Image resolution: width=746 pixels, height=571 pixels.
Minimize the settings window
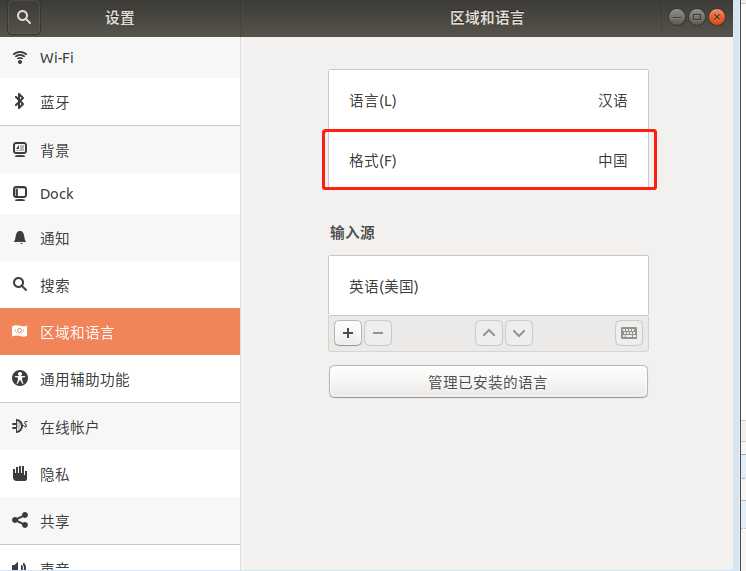click(677, 17)
